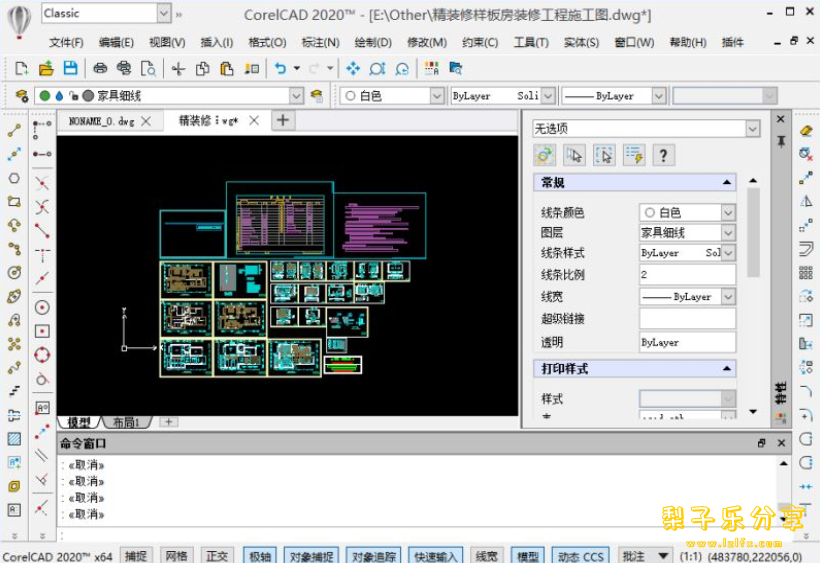This screenshot has height=563, width=820.
Task: Click the properties panel scrollbar
Action: (753, 233)
